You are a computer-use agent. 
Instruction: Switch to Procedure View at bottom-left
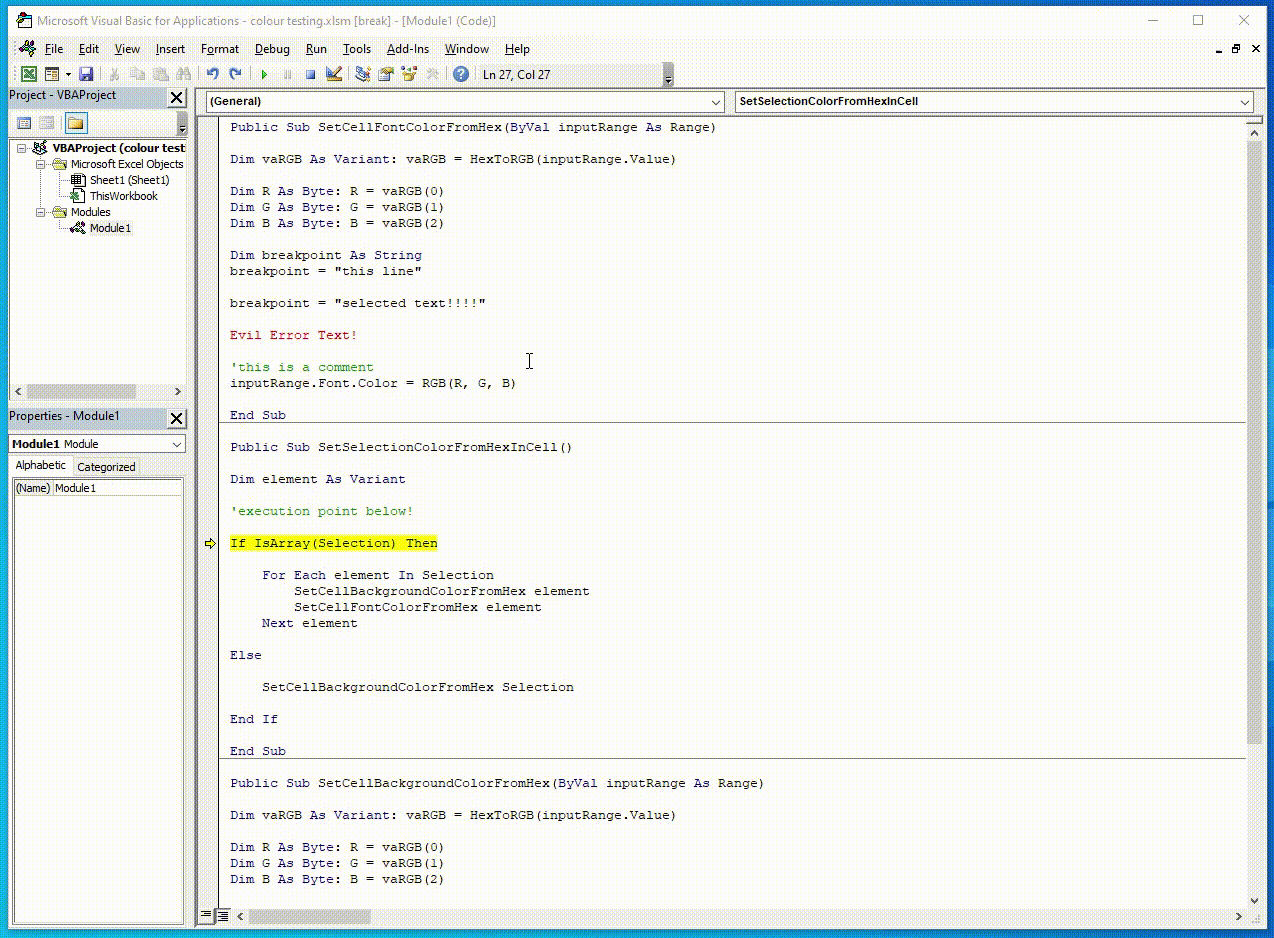click(x=207, y=915)
